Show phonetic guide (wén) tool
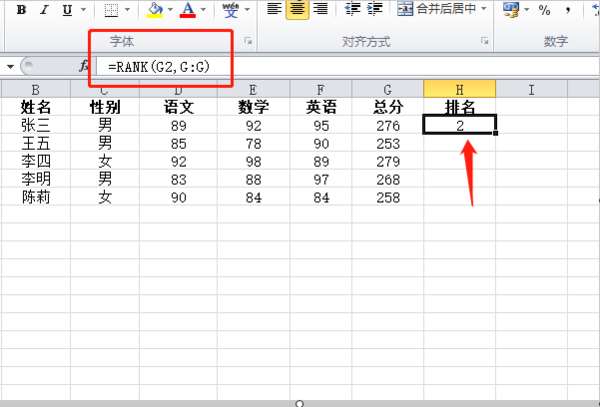Viewport: 600px width, 407px height. (x=231, y=10)
